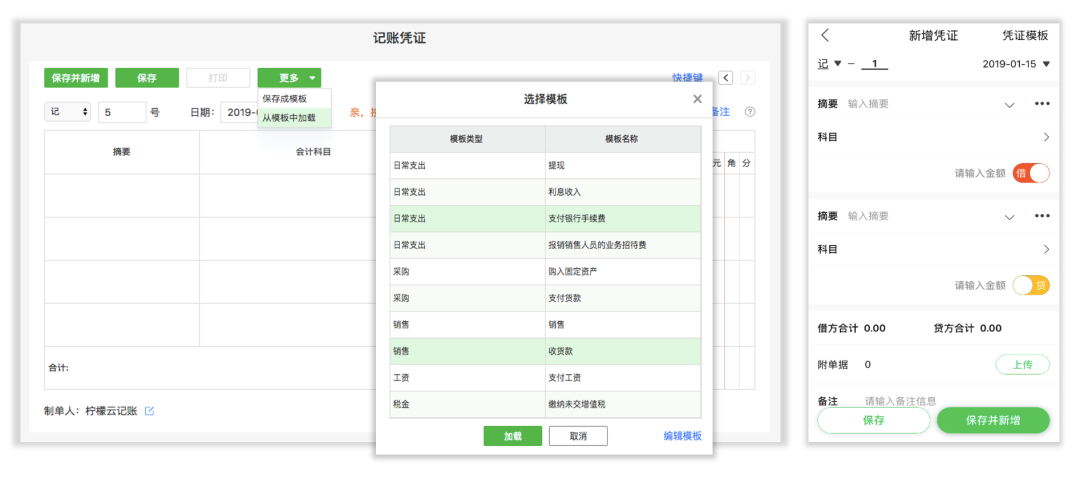Click first 请输入金额 amount field by 借
This screenshot has height=478, width=1080.
(x=980, y=174)
